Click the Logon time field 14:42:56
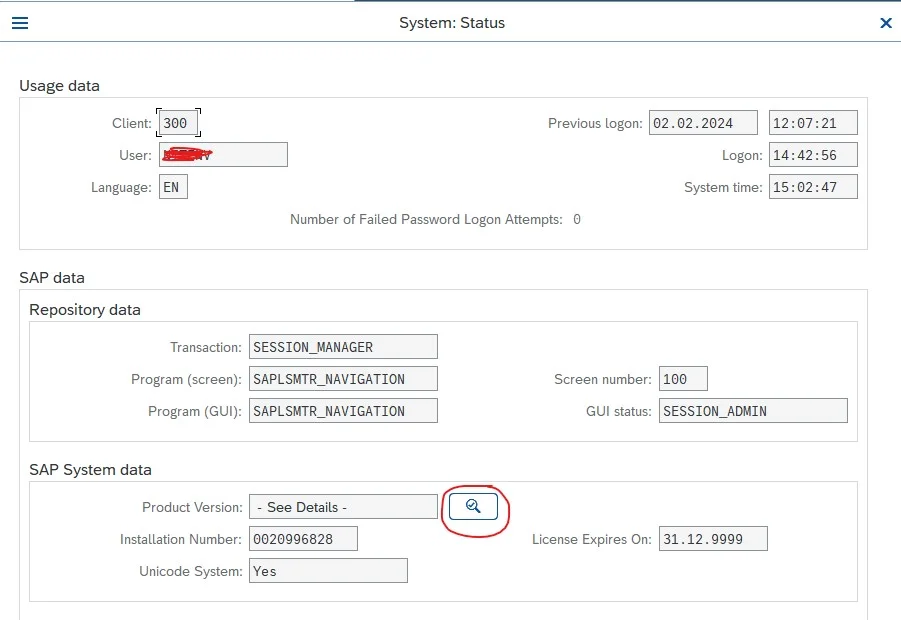 (x=813, y=155)
